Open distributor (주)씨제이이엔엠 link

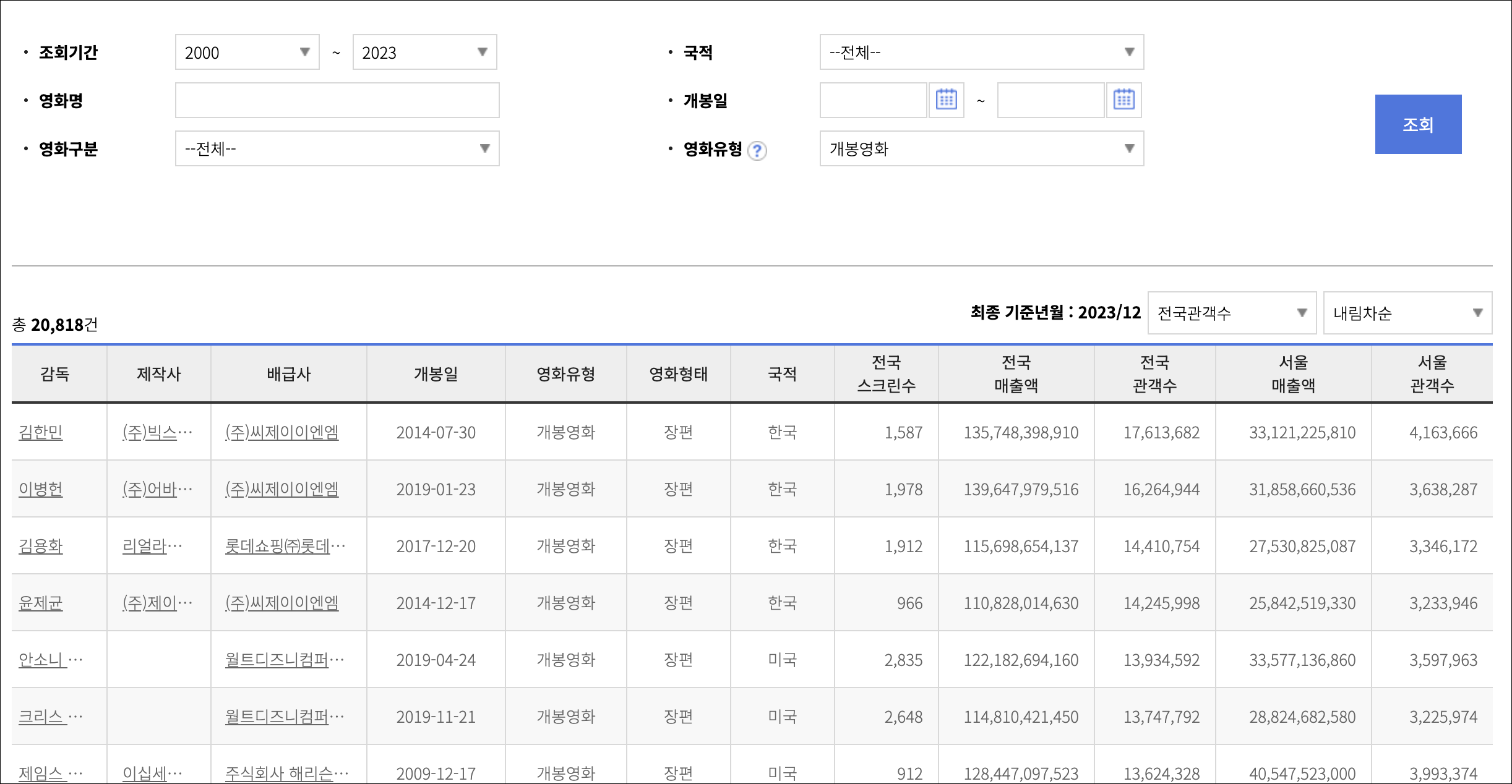pos(281,433)
